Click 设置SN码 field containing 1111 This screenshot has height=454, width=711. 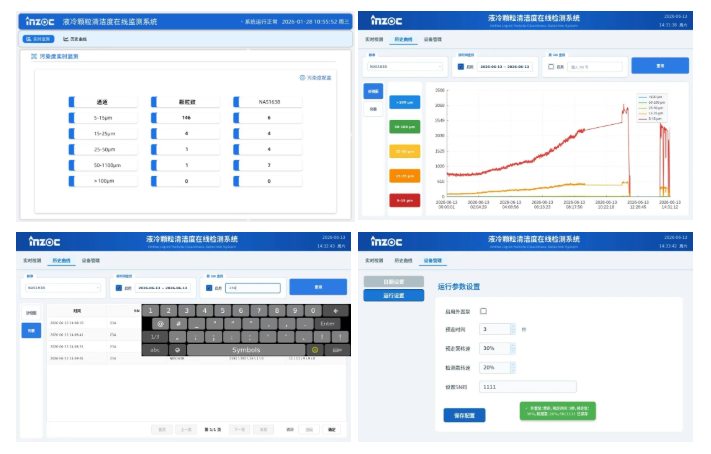point(528,387)
